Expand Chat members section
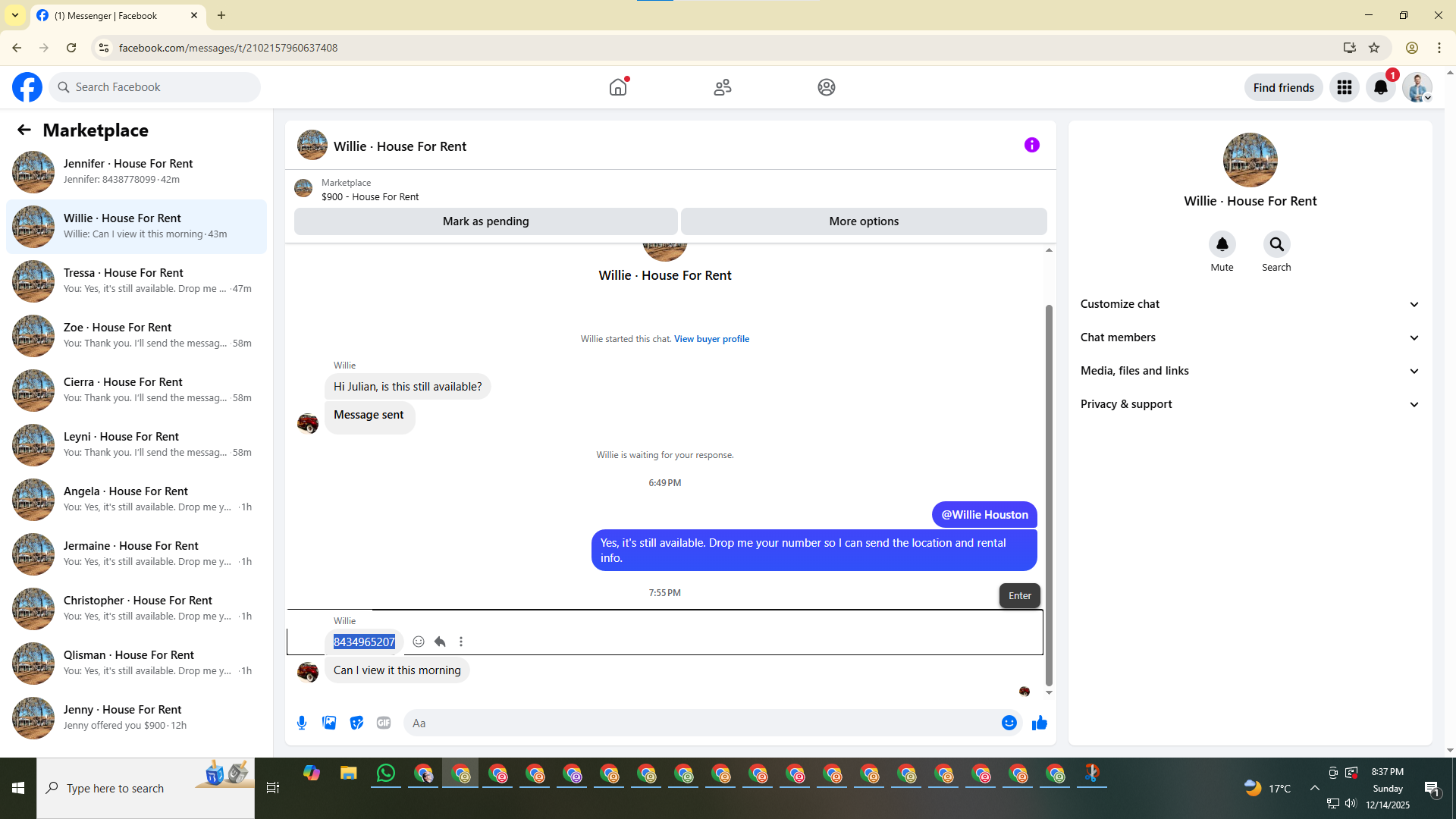The image size is (1456, 819). (x=1250, y=337)
